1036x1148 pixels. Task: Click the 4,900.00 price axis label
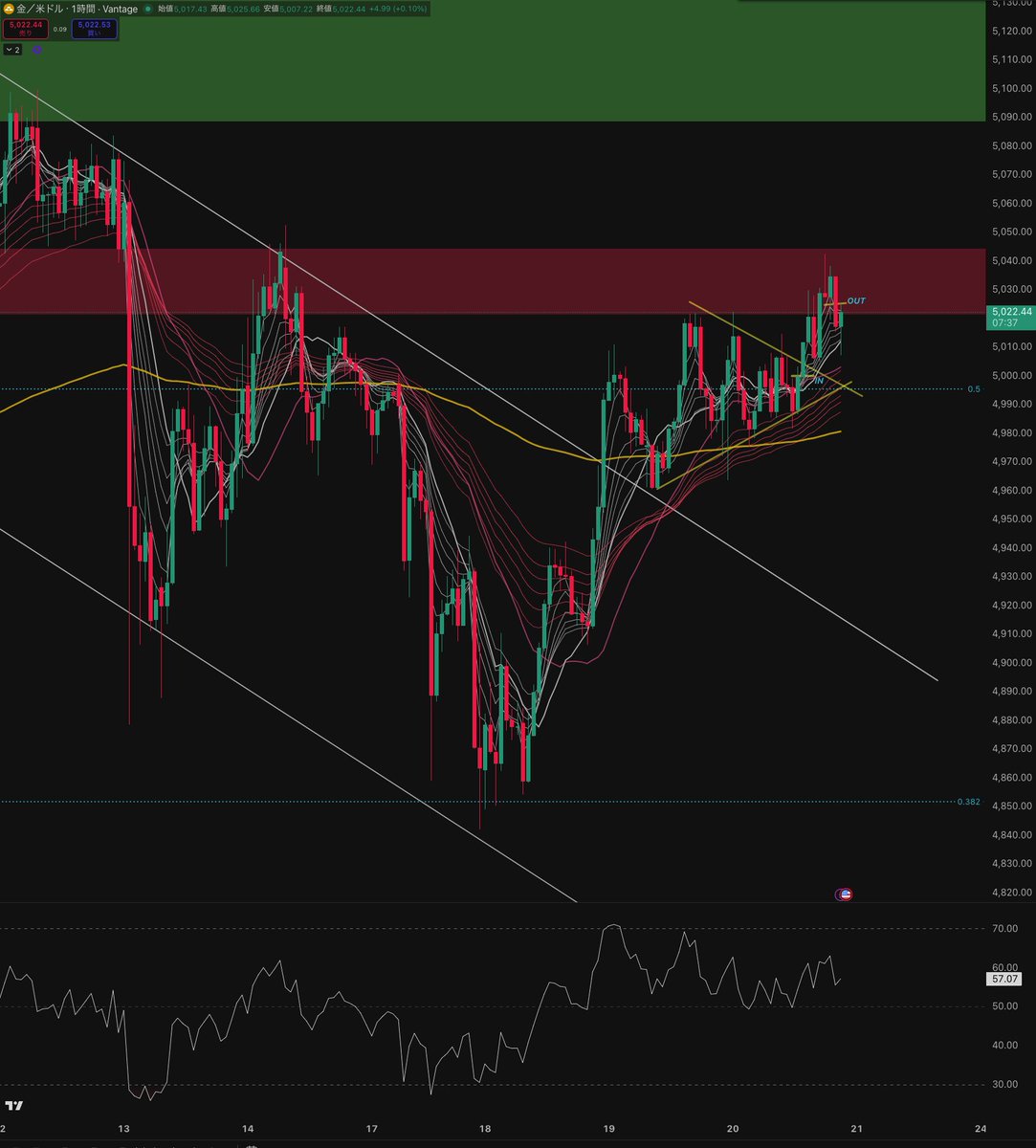pyautogui.click(x=1011, y=662)
